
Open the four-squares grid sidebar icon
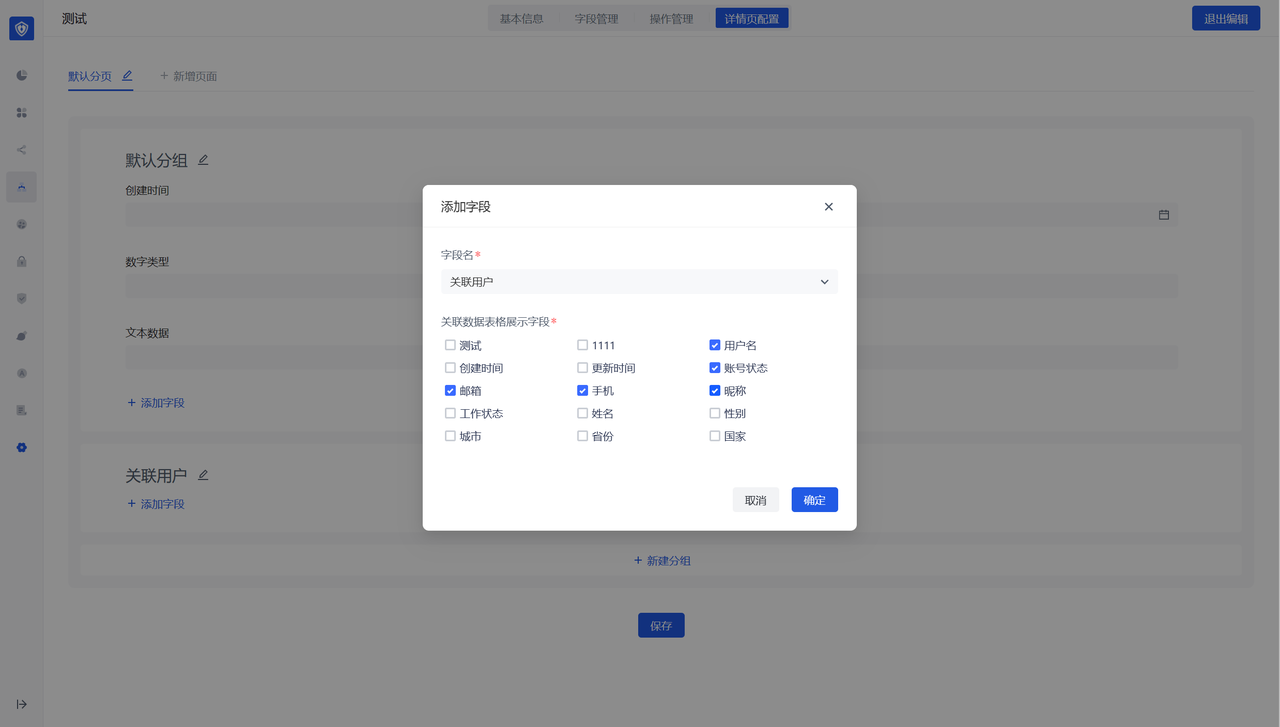(22, 113)
